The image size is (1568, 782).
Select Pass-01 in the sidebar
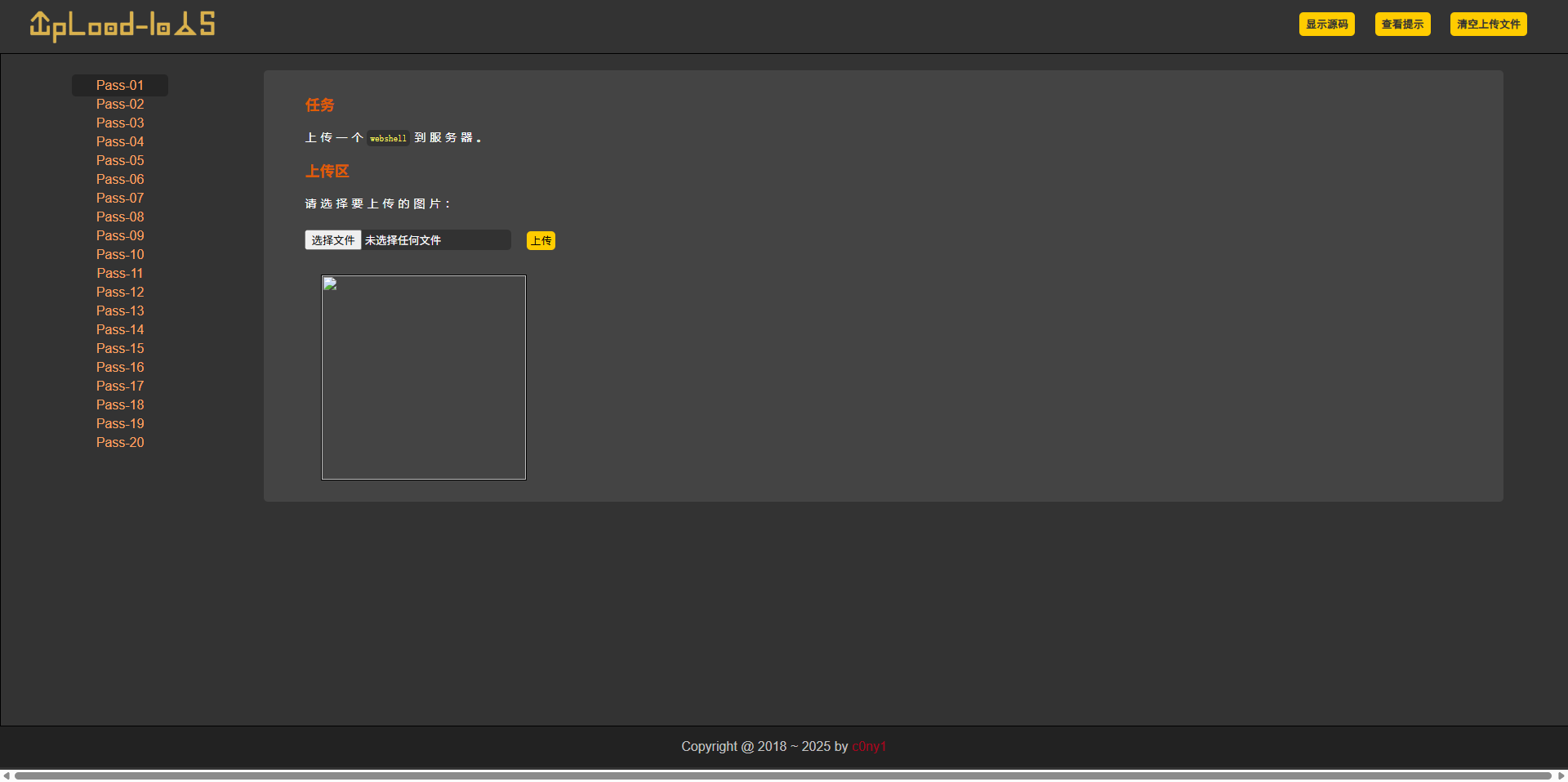coord(120,85)
